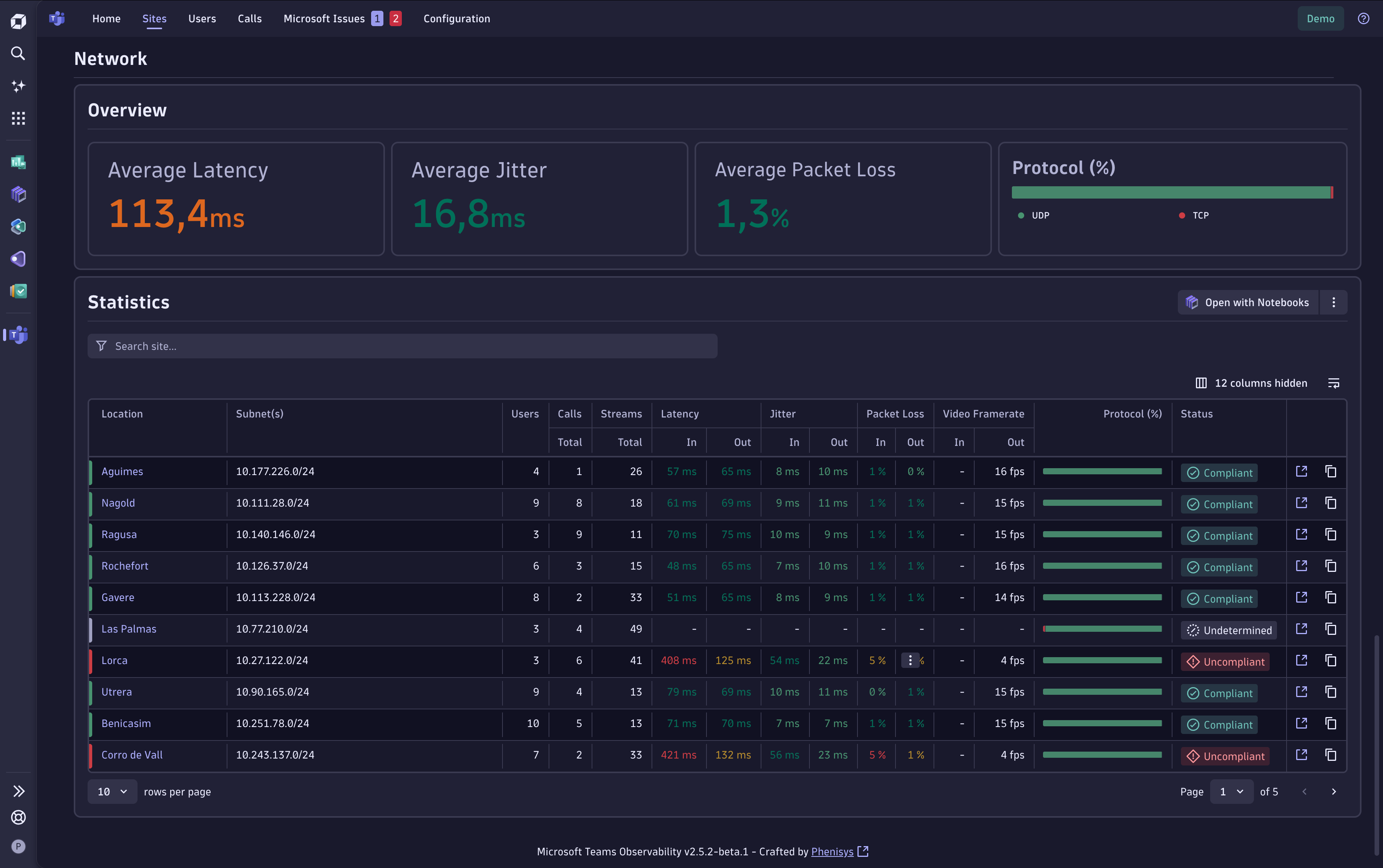Viewport: 1383px width, 868px height.
Task: Open the page number selector dropdown
Action: 1230,791
